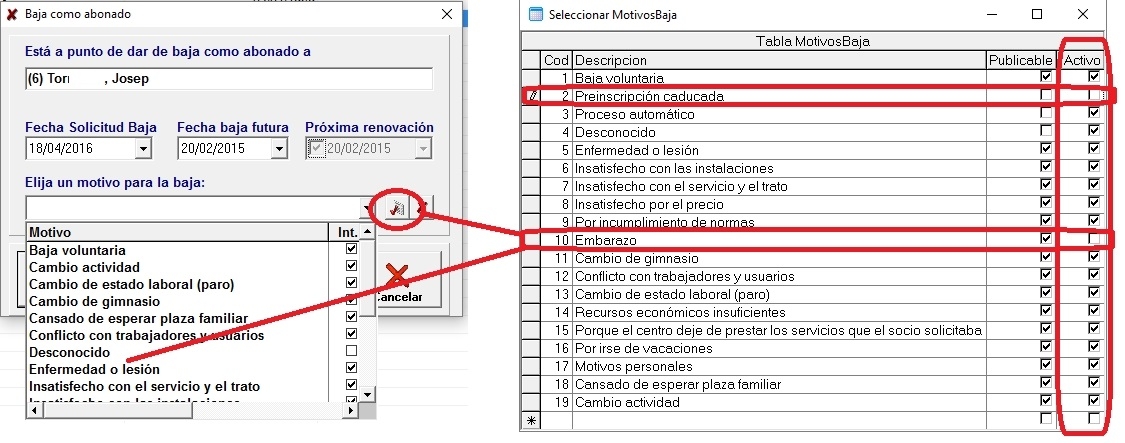Click the down arrow of Motivo list scrollbar
Screen dimensions: 1125x443
[367, 394]
